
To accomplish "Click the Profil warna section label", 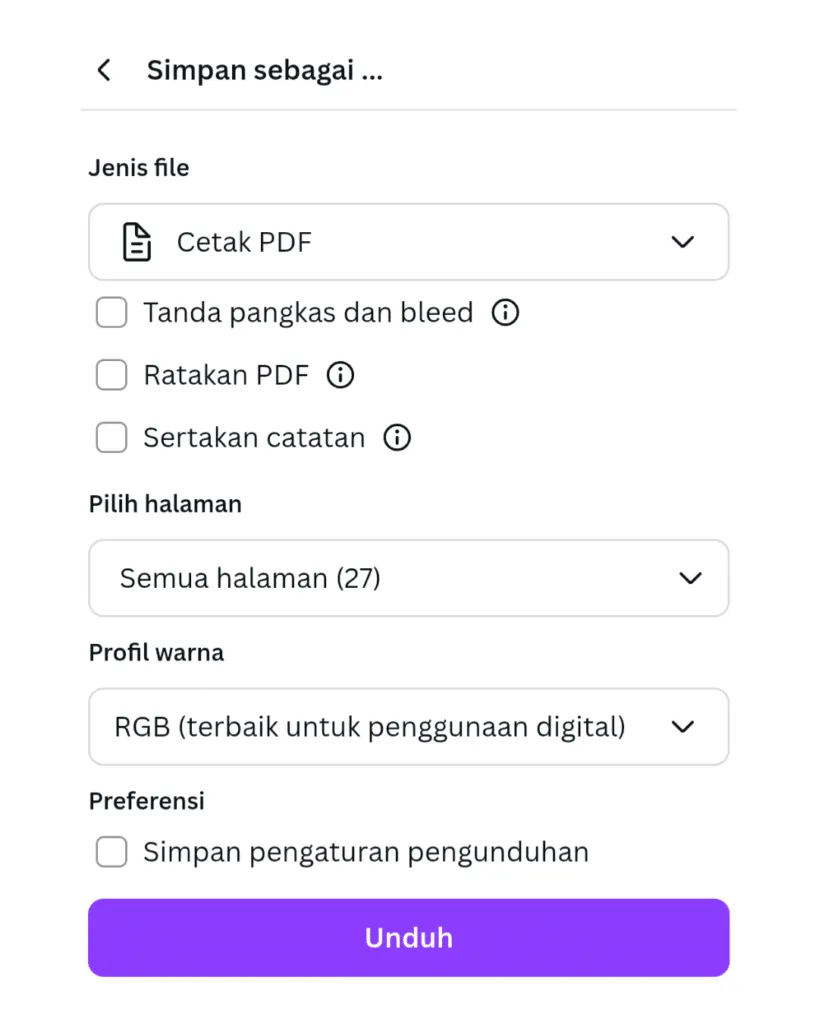I will (x=156, y=653).
